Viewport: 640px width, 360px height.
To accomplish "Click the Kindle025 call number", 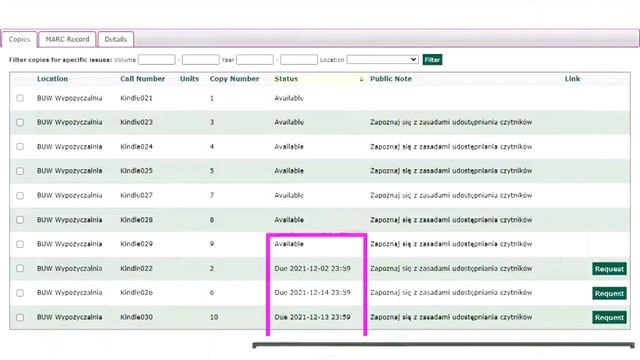I will tap(136, 171).
